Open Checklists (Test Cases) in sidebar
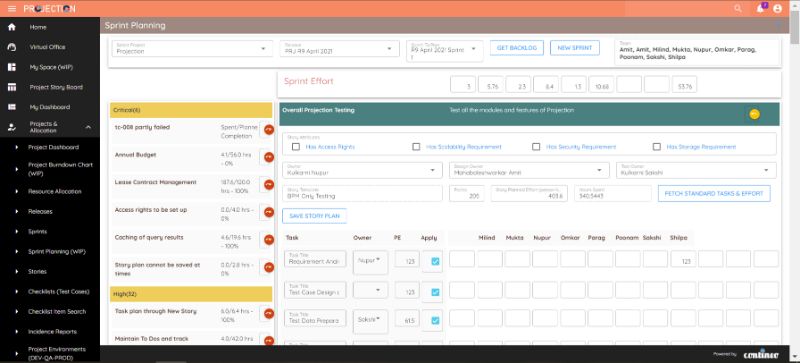The image size is (800, 363). click(x=59, y=292)
